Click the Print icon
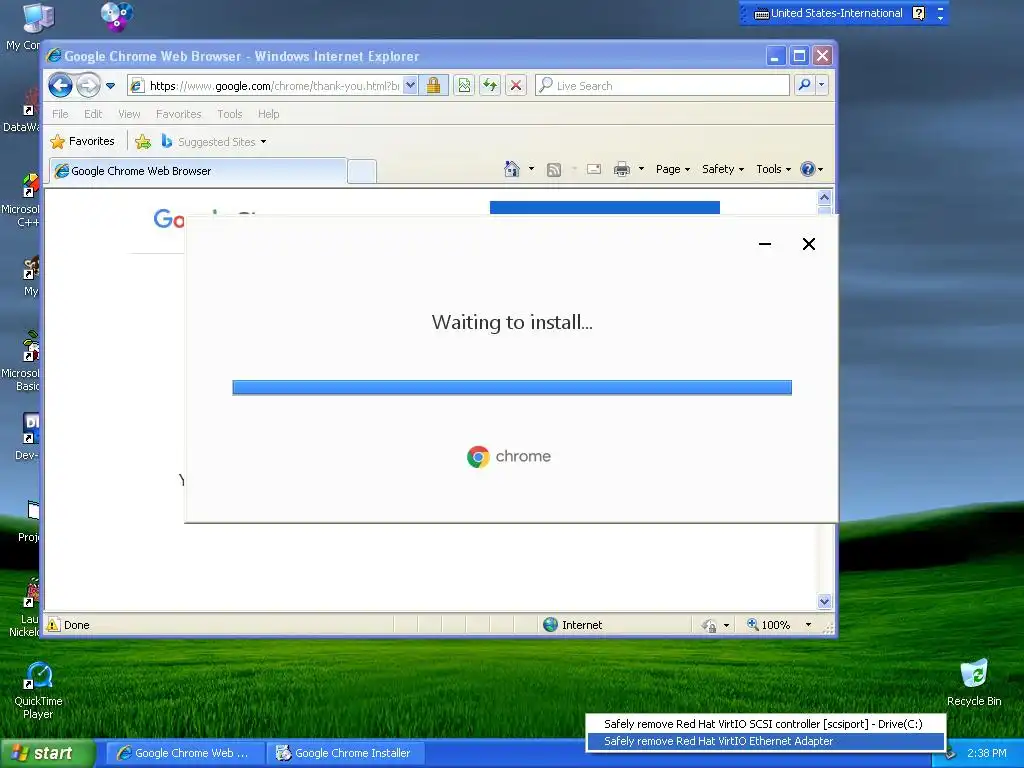The image size is (1024, 768). [622, 169]
